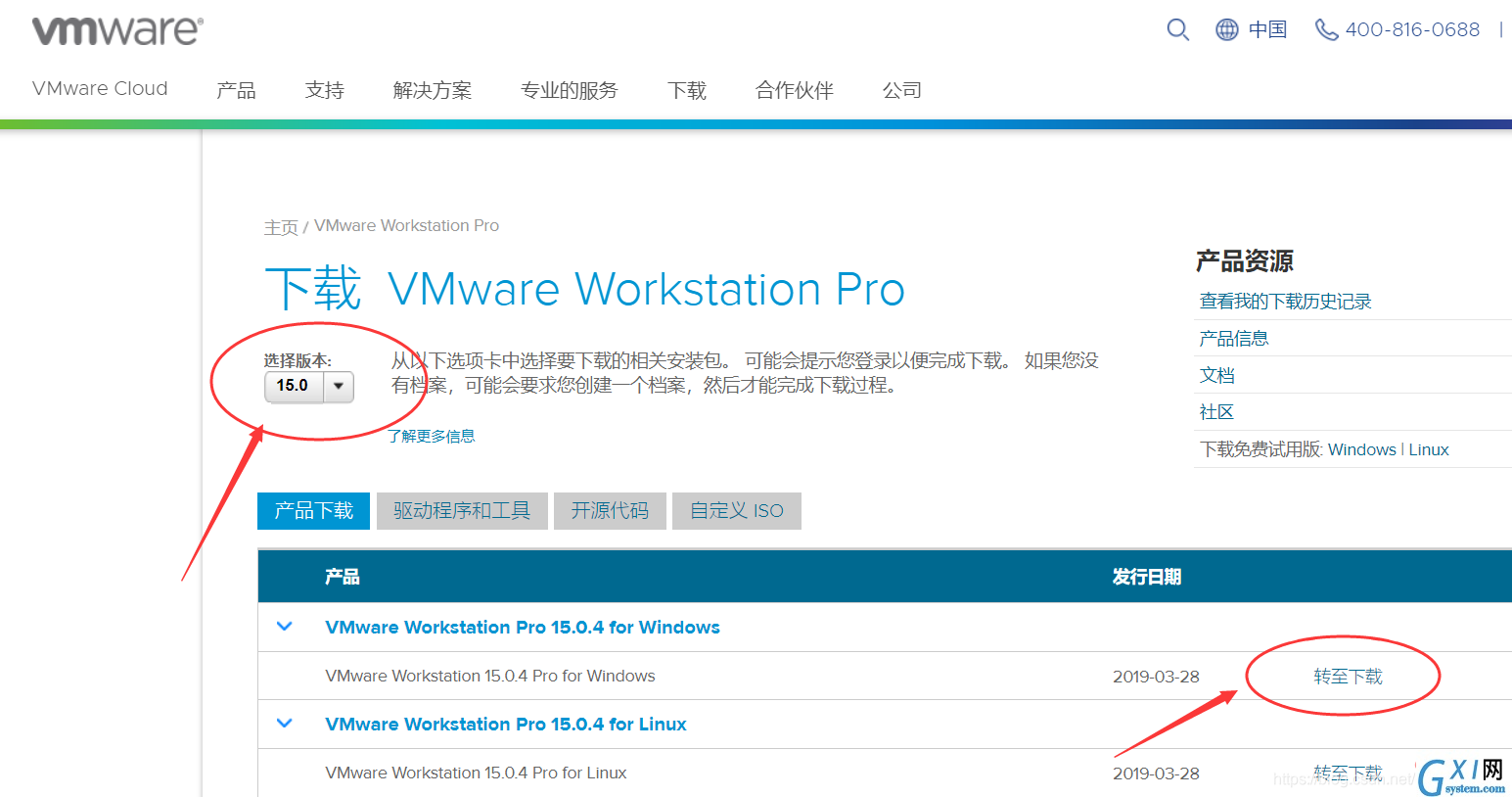Open the 下载 menu
Viewport: 1512px width, 797px height.
tap(686, 90)
